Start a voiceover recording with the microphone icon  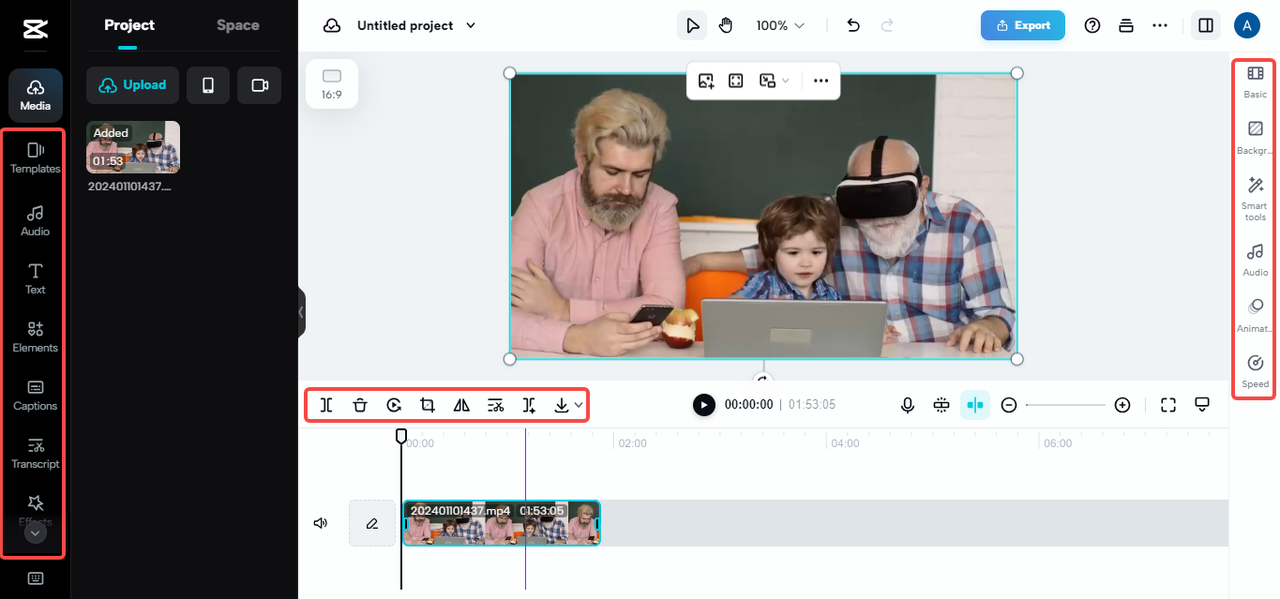[907, 405]
